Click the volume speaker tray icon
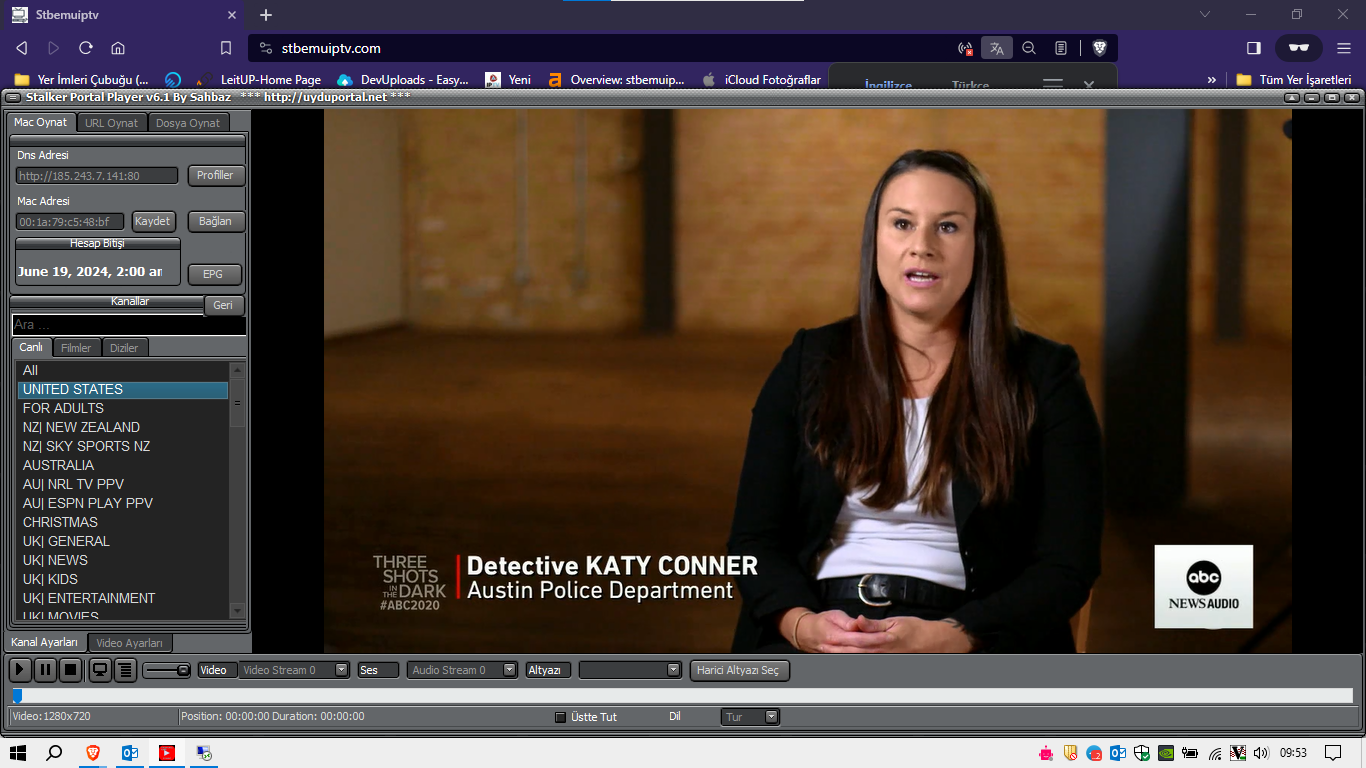Screen dimensions: 1366x768 pyautogui.click(x=1261, y=753)
